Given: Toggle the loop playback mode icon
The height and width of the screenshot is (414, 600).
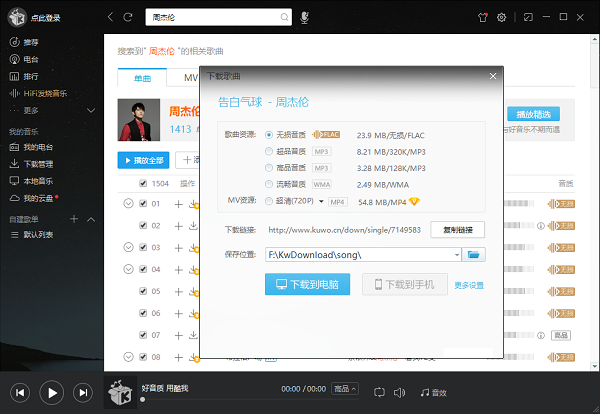Looking at the screenshot, I should click(380, 391).
